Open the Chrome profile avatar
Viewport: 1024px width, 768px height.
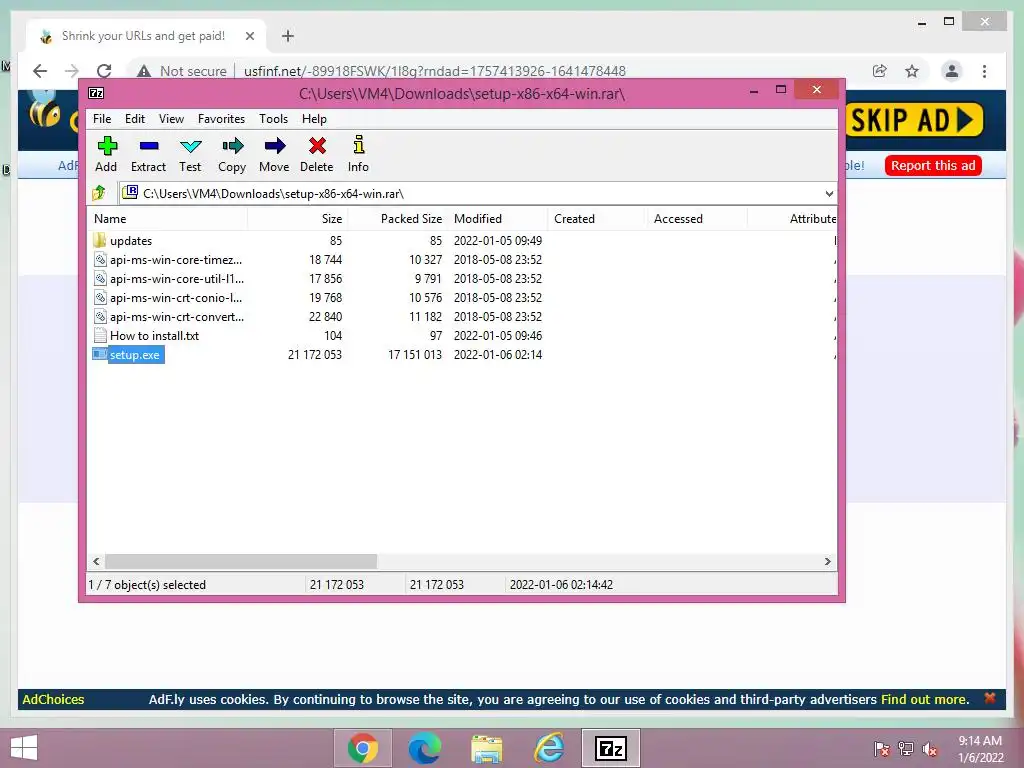[x=952, y=71]
